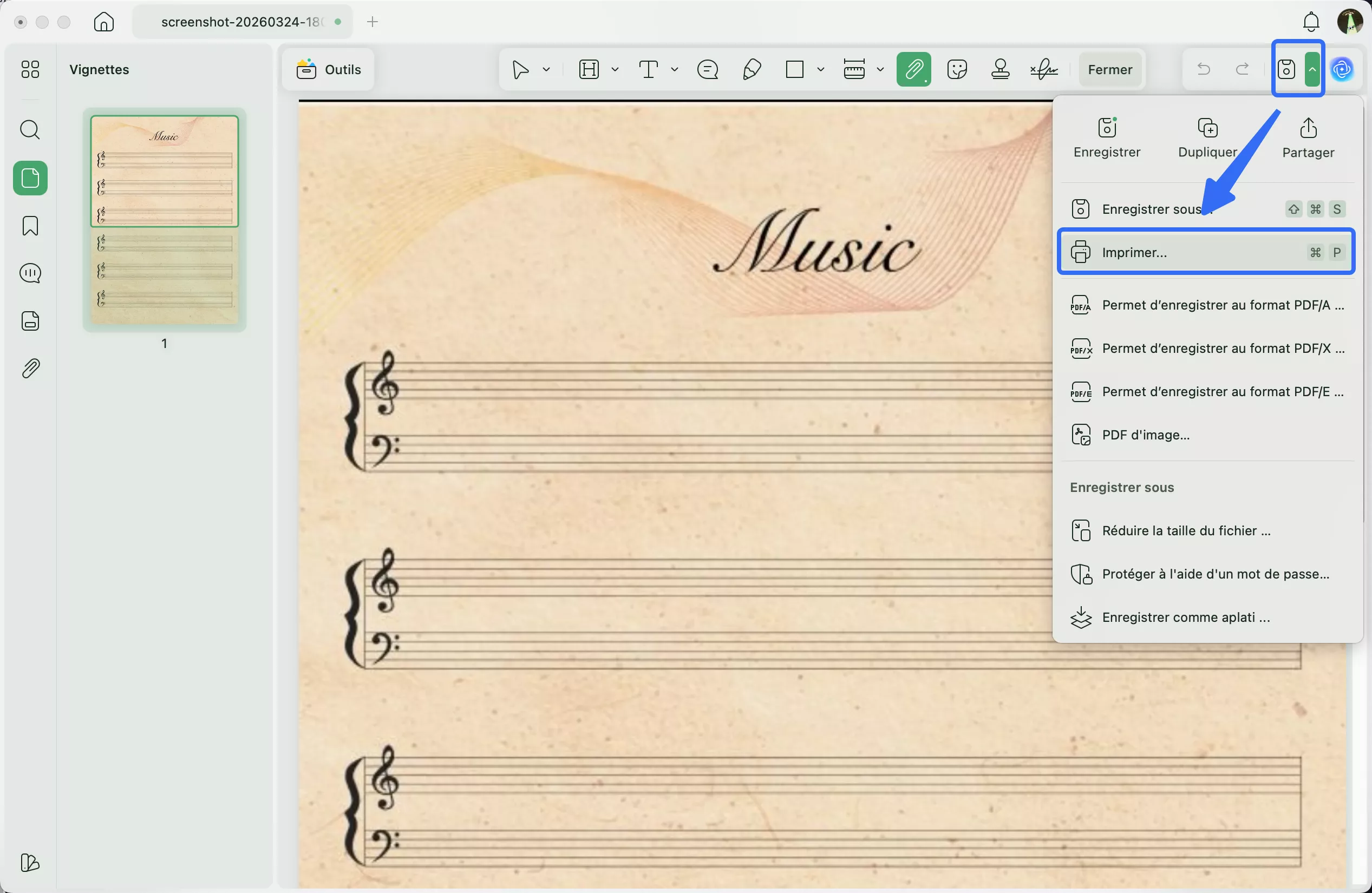1372x893 pixels.
Task: Select the comment bubble tool
Action: tap(707, 70)
